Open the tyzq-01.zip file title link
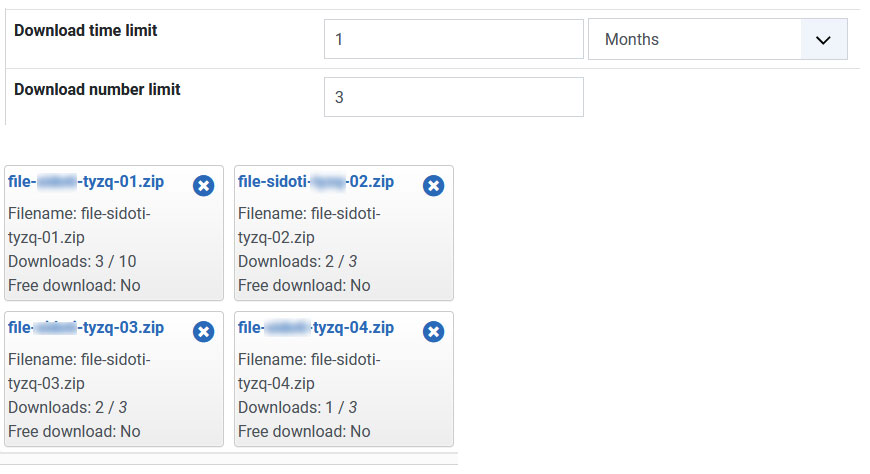Image resolution: width=870 pixels, height=474 pixels. (x=86, y=182)
